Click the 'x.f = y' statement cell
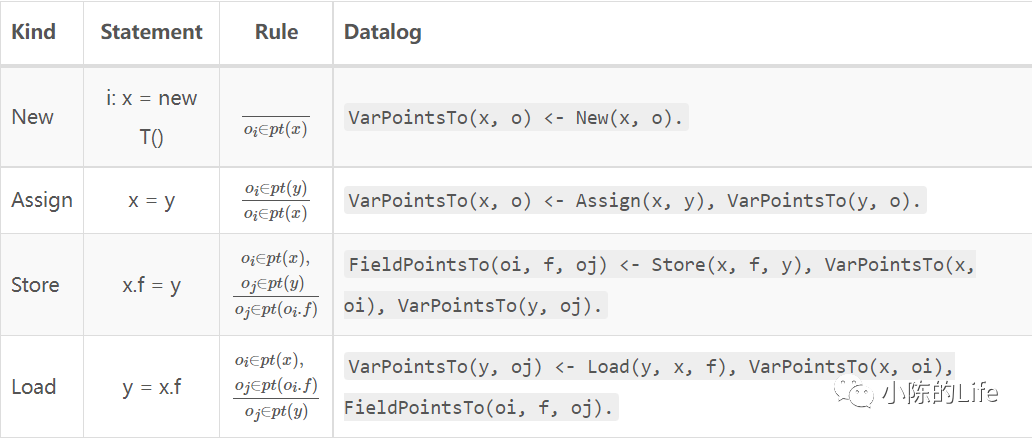The height and width of the screenshot is (438, 1032). (151, 285)
